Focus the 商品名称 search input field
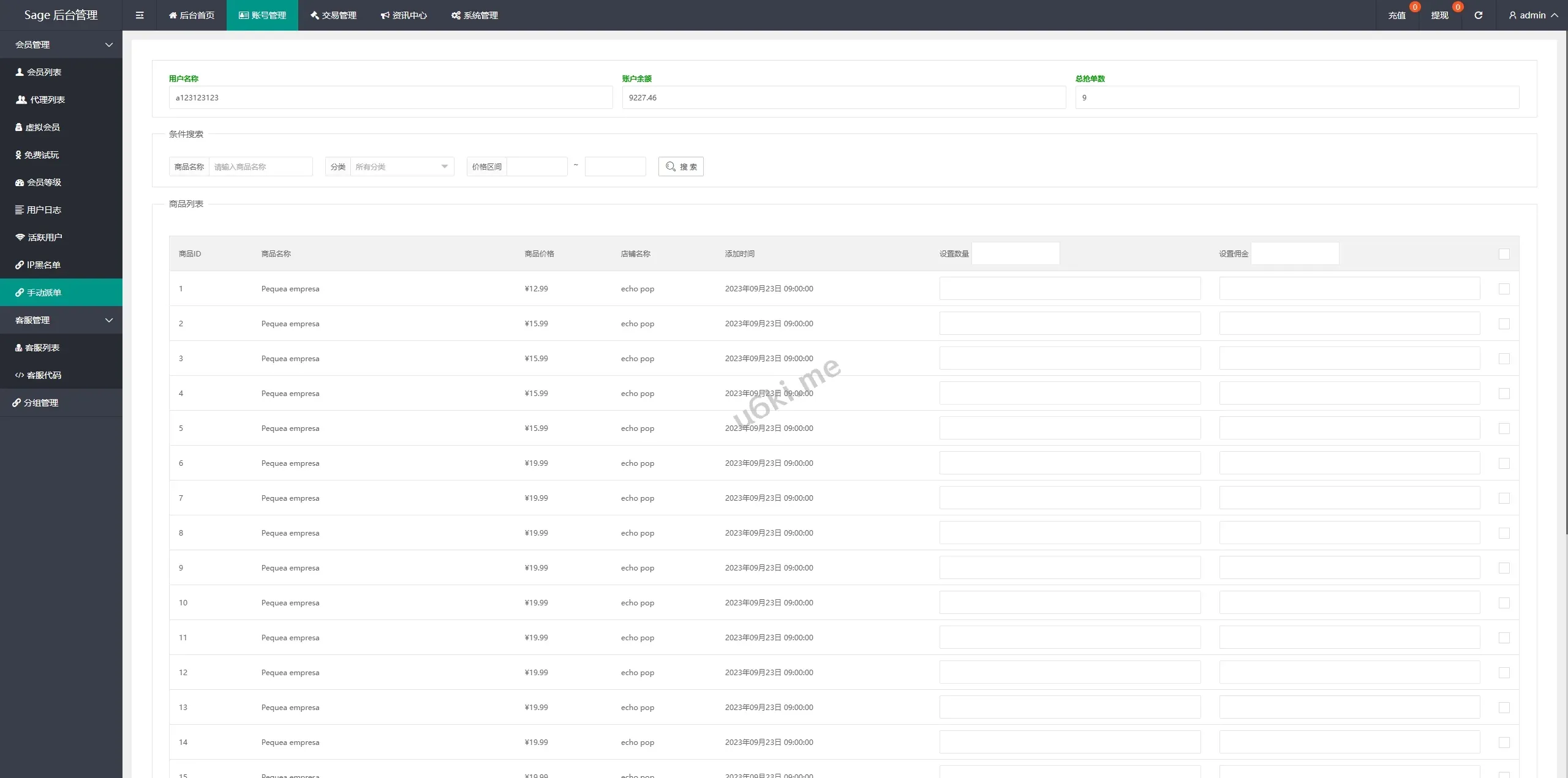1568x778 pixels. point(260,166)
